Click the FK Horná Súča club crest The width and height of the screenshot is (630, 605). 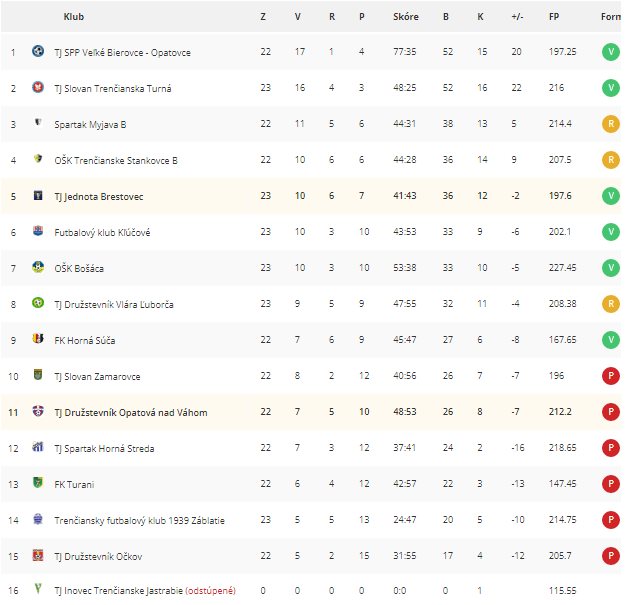(38, 339)
